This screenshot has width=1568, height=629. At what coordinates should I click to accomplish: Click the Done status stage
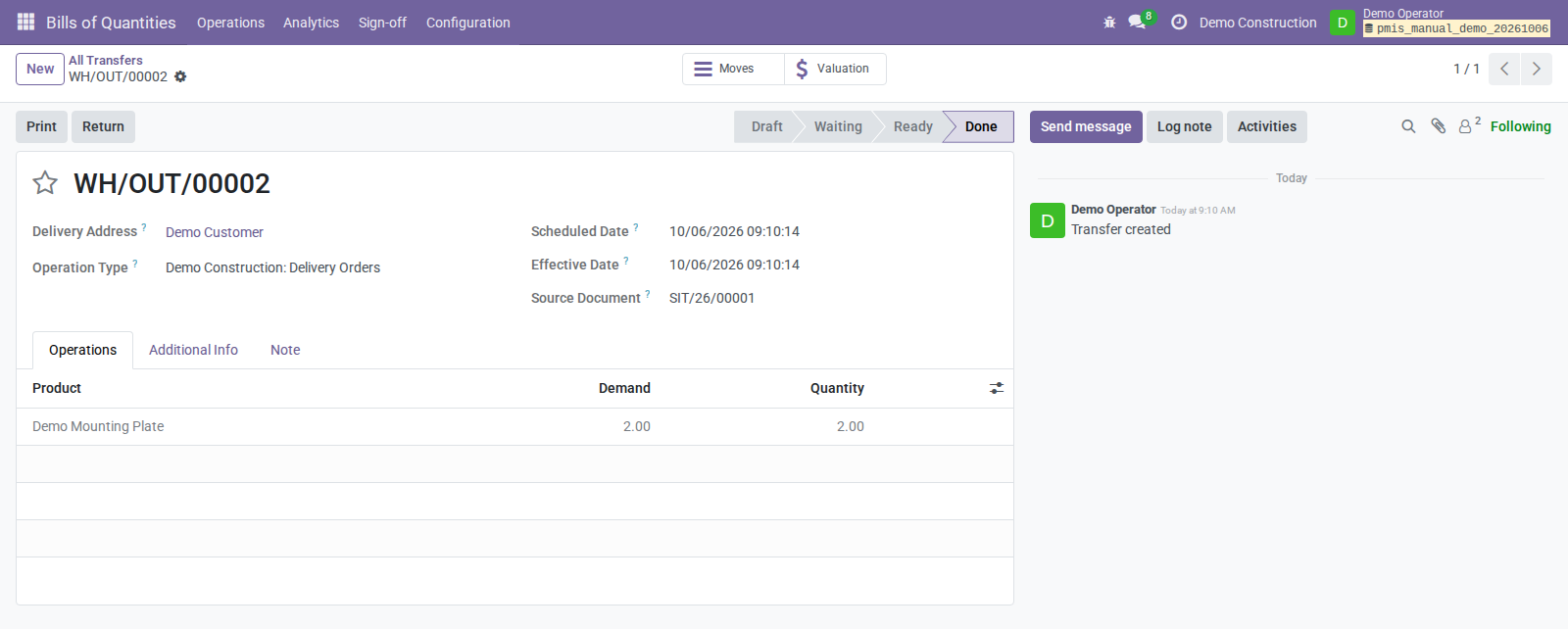point(980,126)
